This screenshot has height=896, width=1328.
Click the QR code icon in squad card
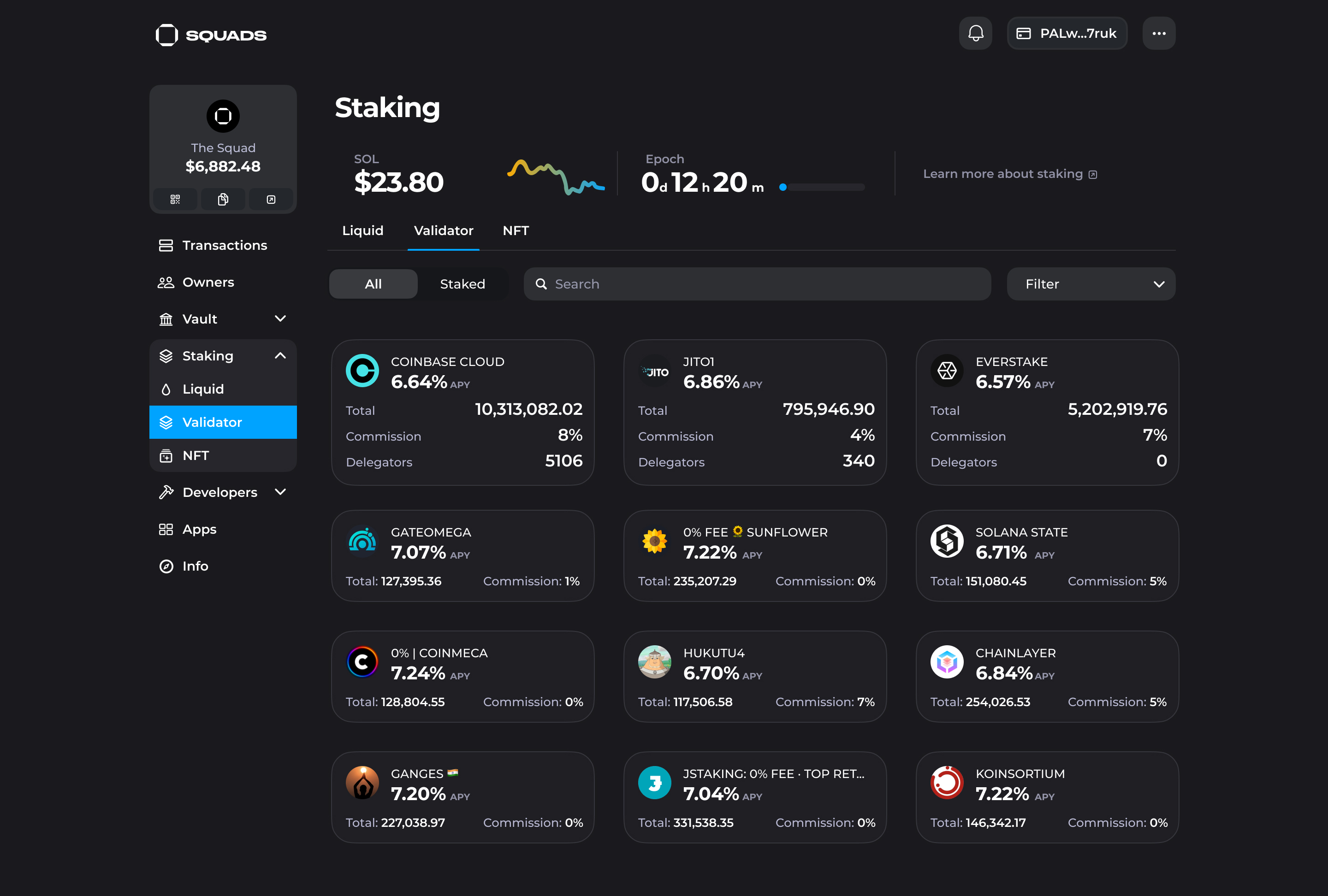[x=175, y=199]
